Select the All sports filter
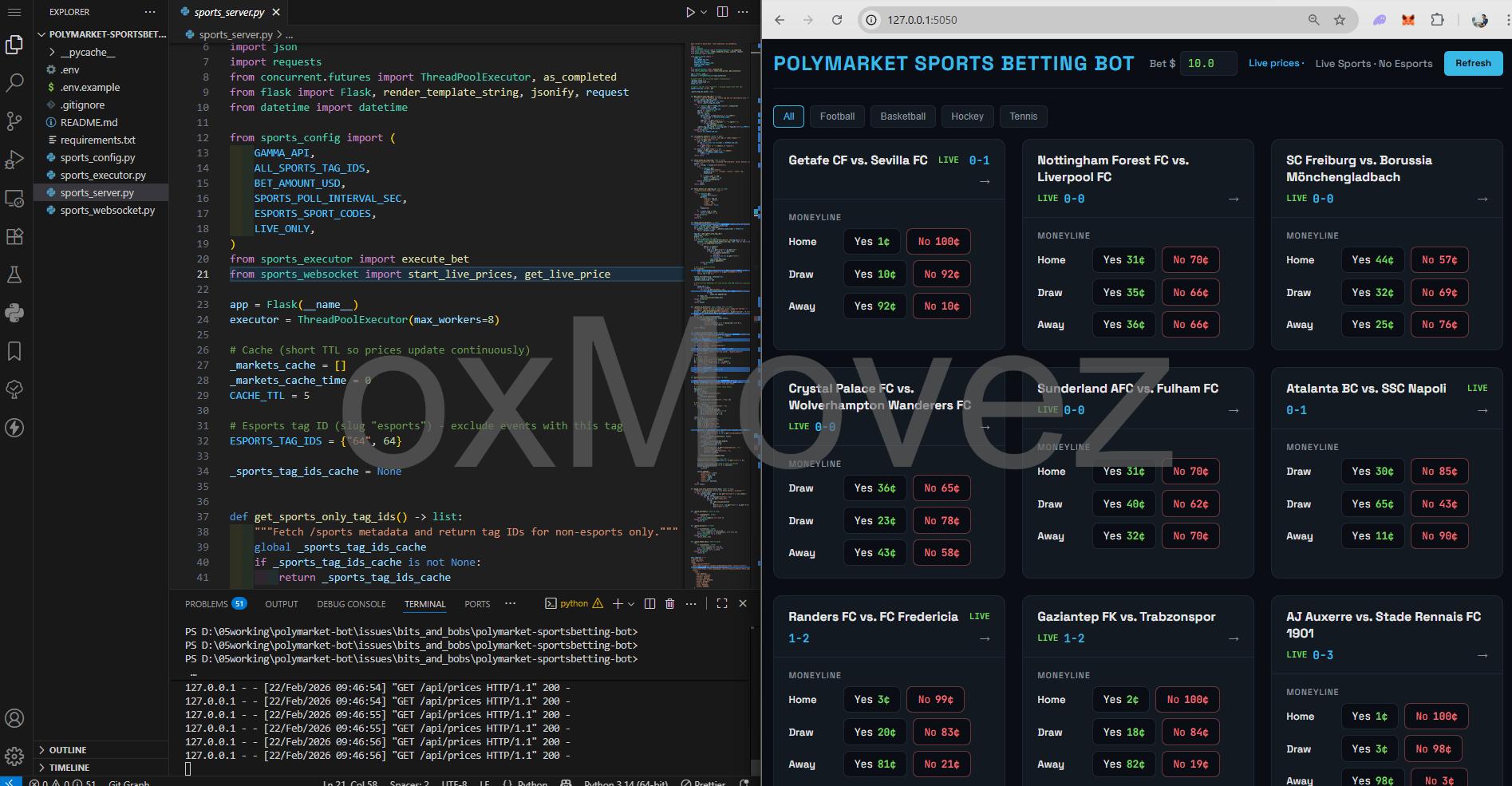The image size is (1512, 786). pyautogui.click(x=789, y=117)
